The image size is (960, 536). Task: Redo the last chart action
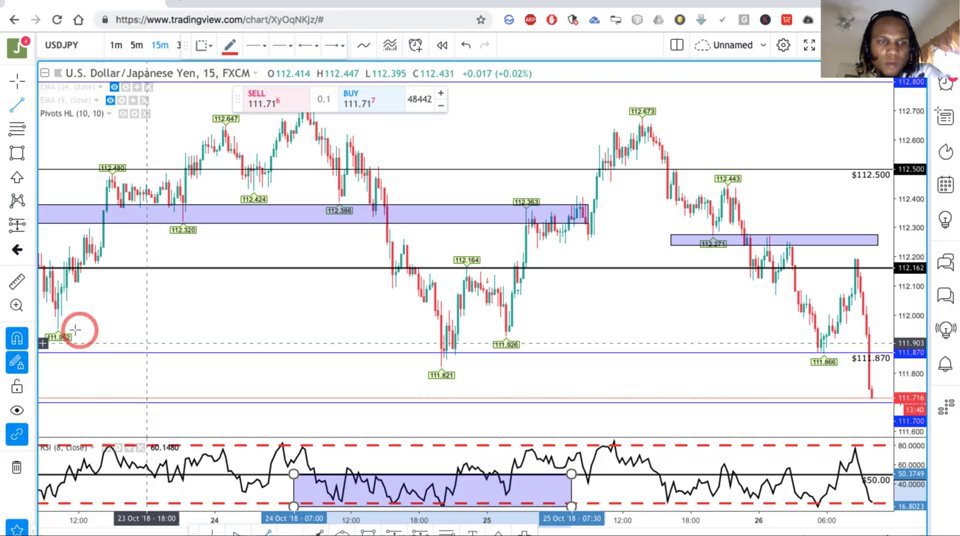pos(485,45)
